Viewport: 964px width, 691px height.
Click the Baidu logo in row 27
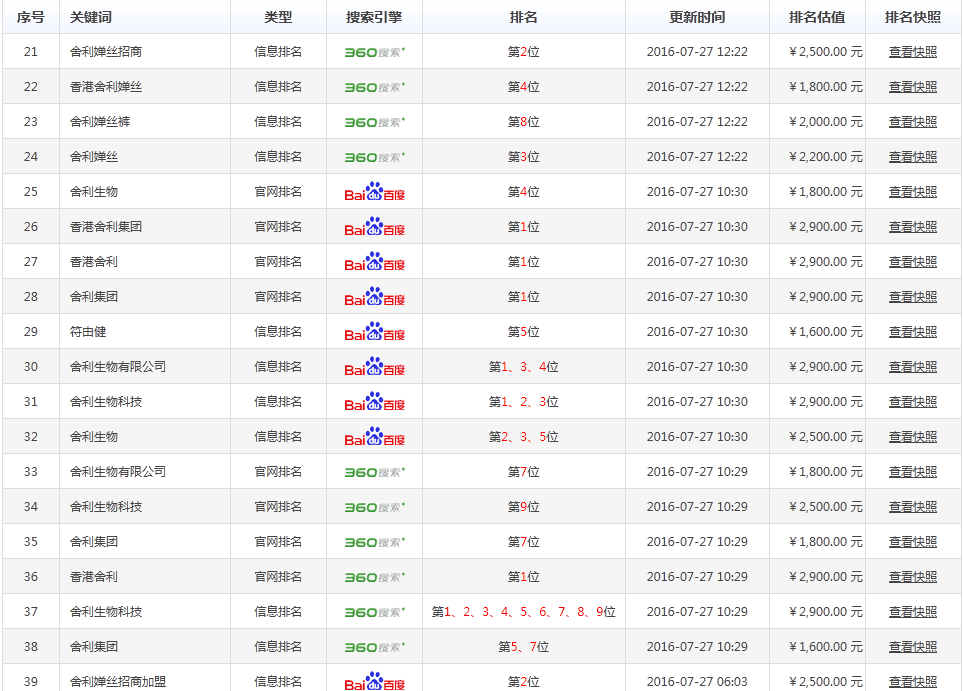(374, 262)
